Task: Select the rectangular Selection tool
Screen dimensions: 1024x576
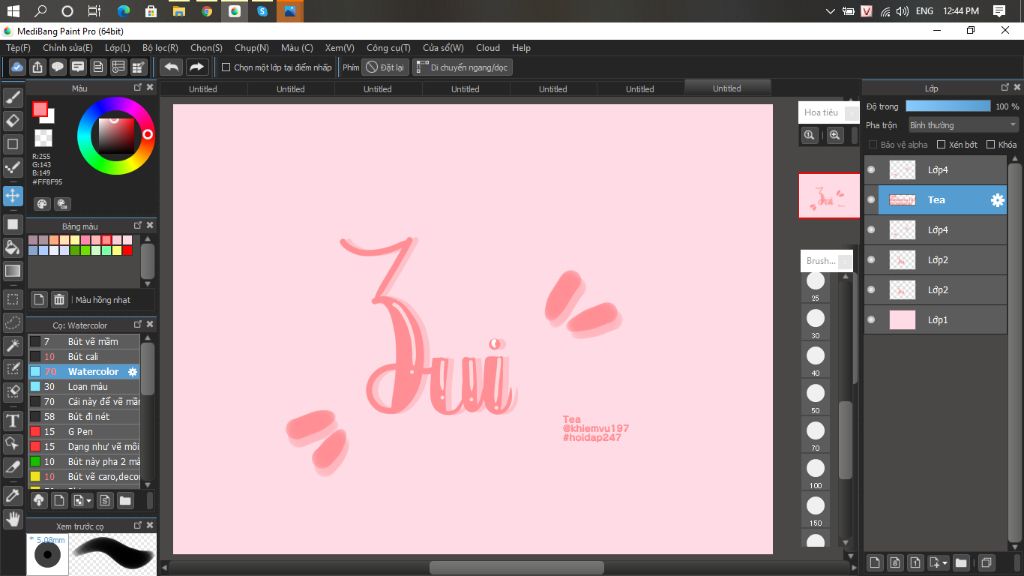Action: [12, 300]
